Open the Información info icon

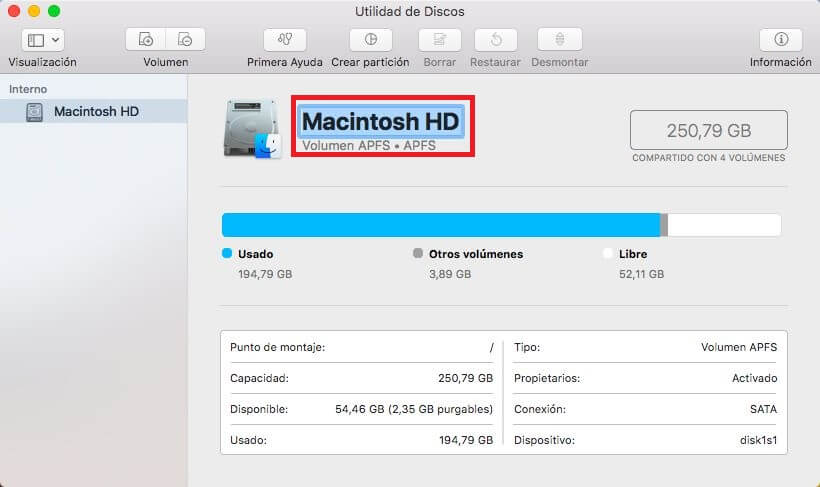coord(781,39)
